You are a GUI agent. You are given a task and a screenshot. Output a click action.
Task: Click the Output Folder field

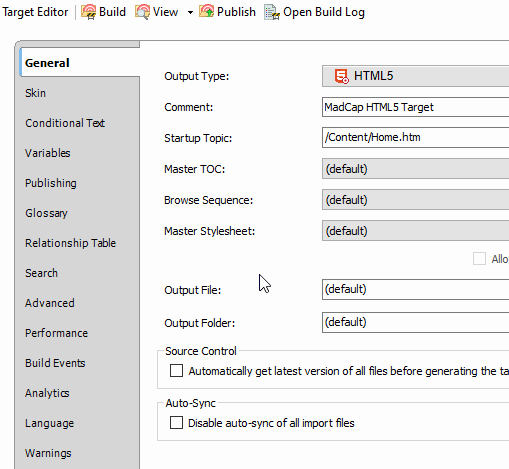click(x=415, y=322)
